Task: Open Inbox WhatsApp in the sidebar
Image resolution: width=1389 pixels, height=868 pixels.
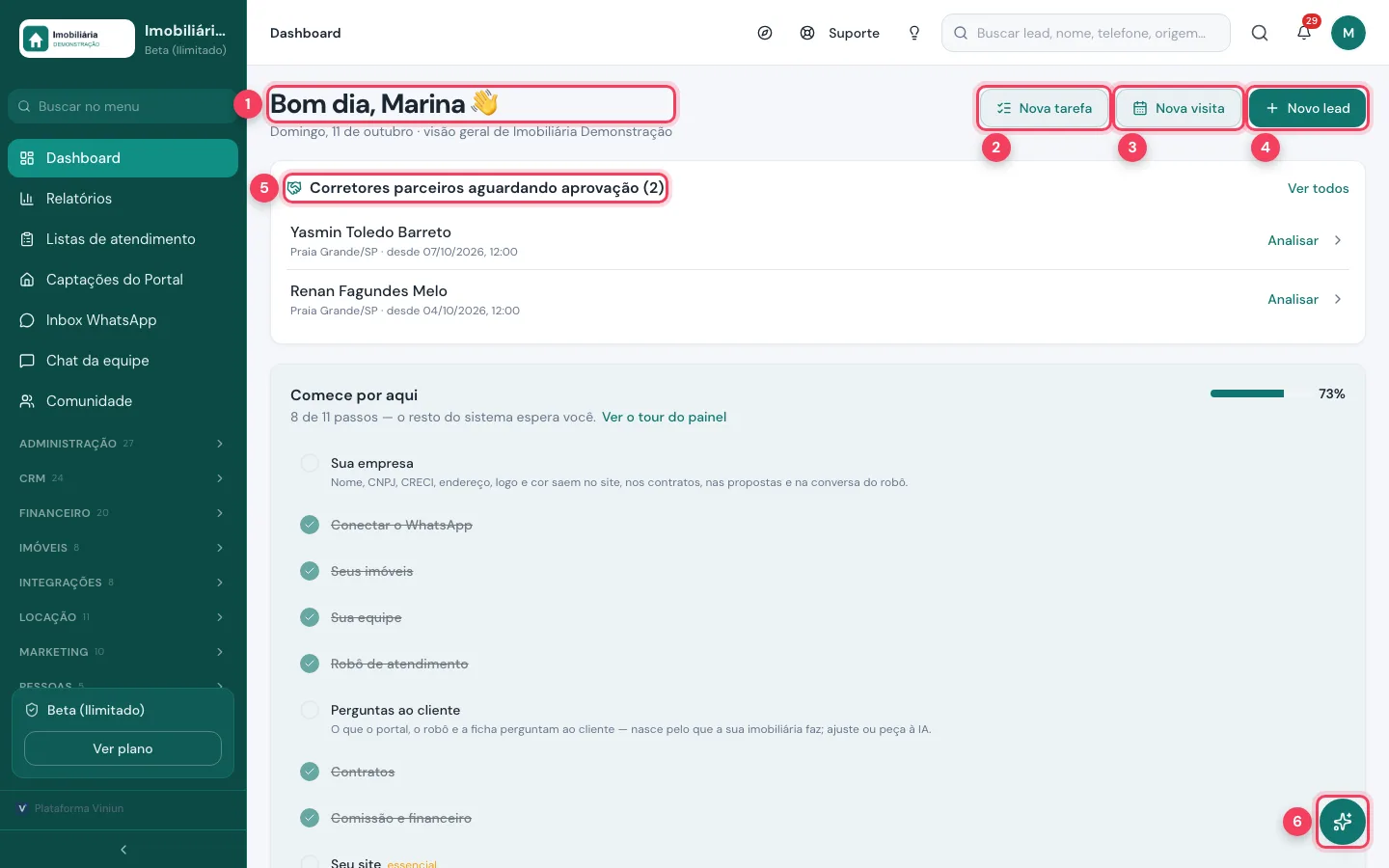Action: tap(123, 320)
